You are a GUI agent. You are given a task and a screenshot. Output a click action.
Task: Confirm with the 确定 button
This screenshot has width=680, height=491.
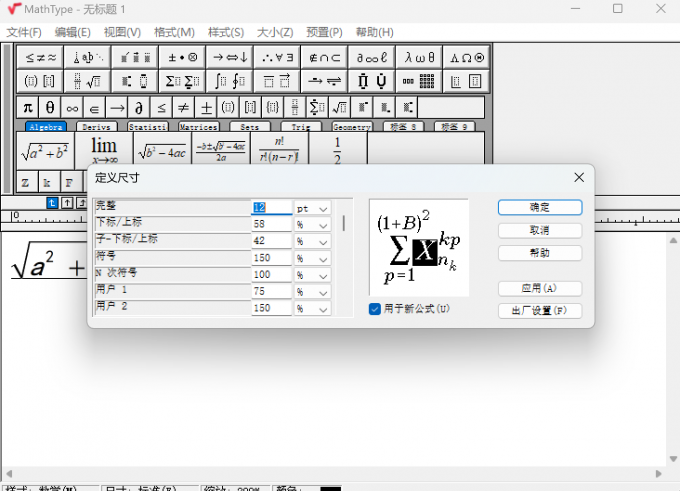pyautogui.click(x=540, y=207)
